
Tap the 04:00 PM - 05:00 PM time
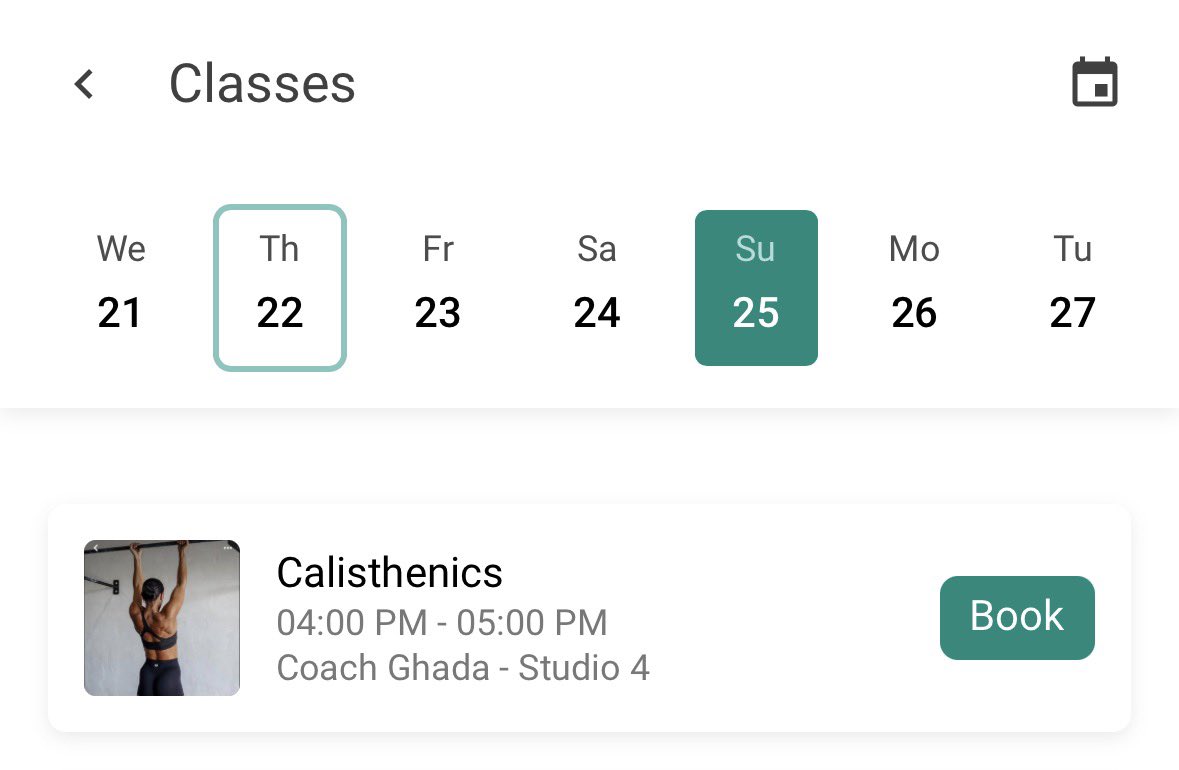tap(442, 623)
